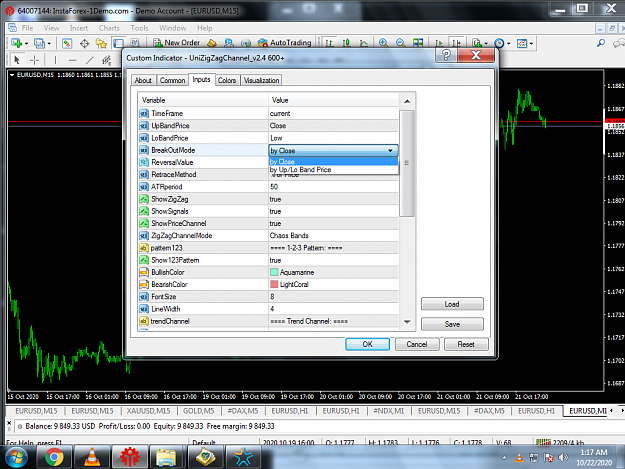Image resolution: width=625 pixels, height=469 pixels.
Task: Switch to the Colors tab
Action: pyautogui.click(x=227, y=80)
